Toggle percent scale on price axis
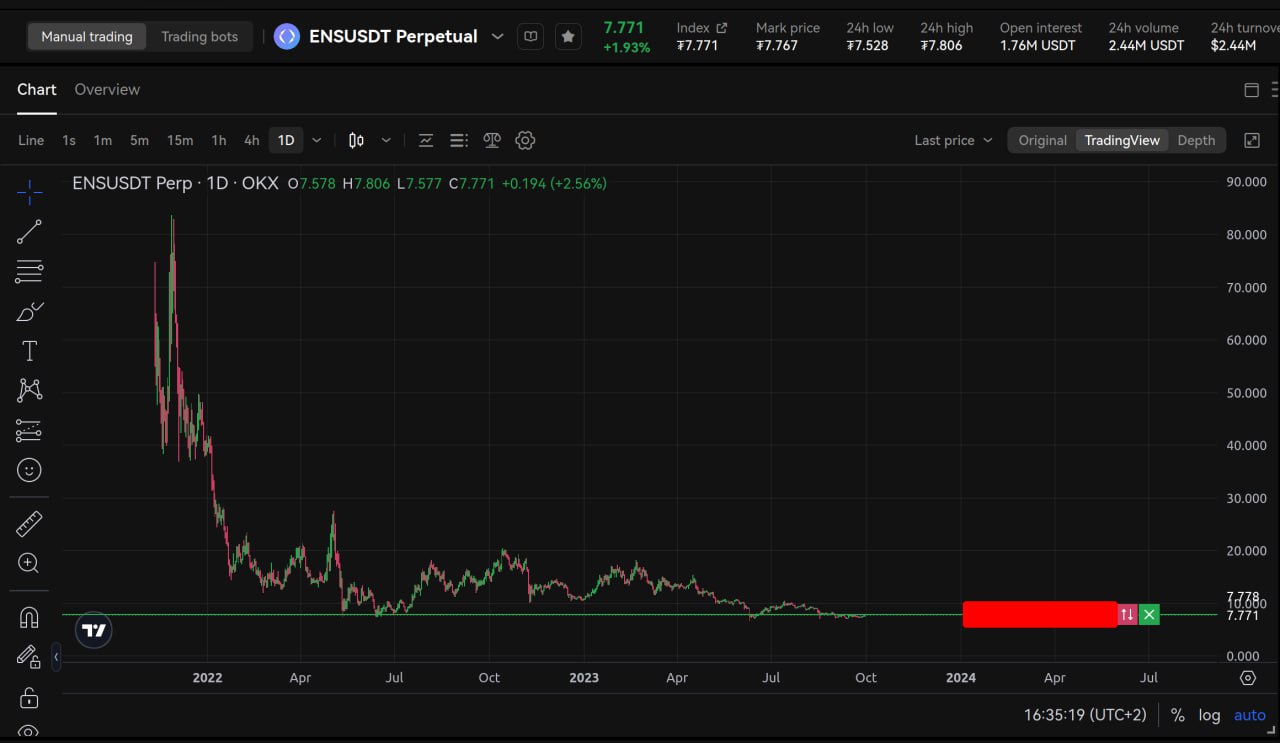The width and height of the screenshot is (1280, 743). [1178, 715]
